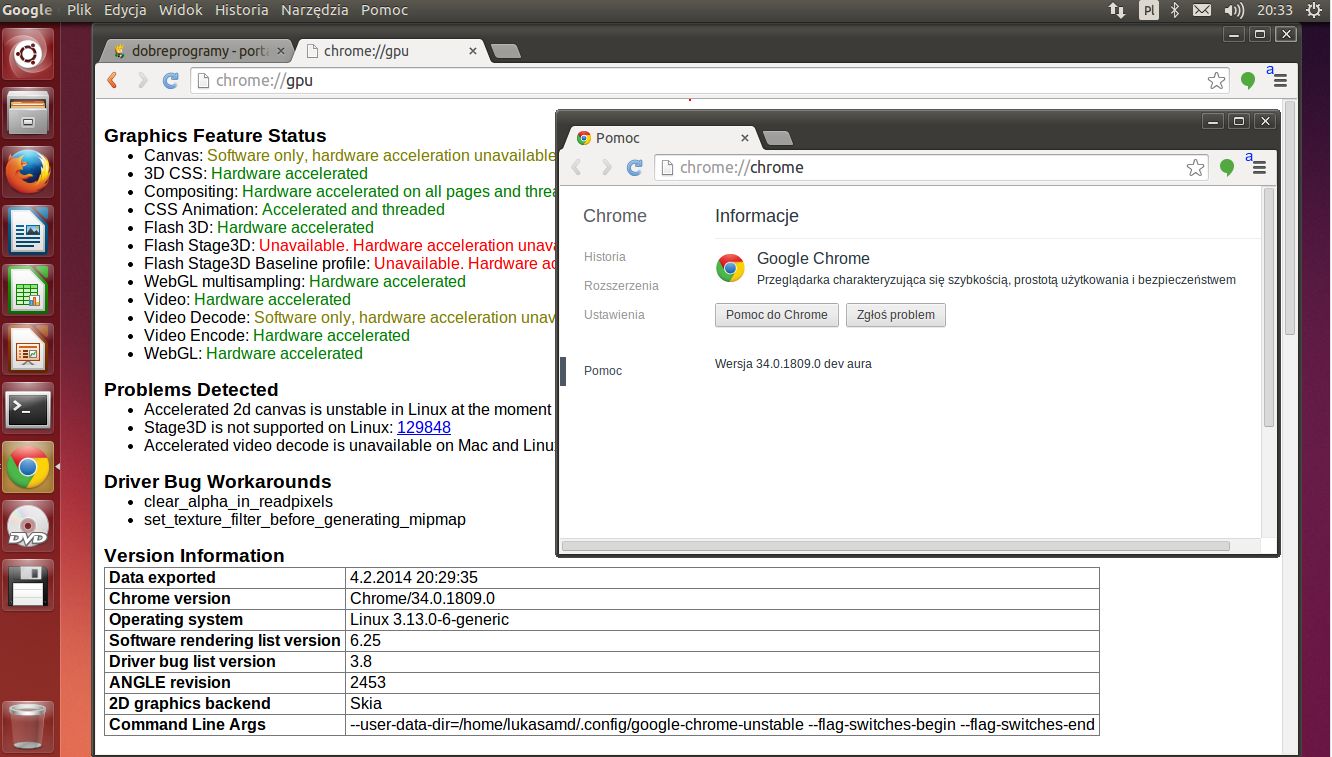Open Ustawienia in the Chrome sidebar

[x=614, y=315]
